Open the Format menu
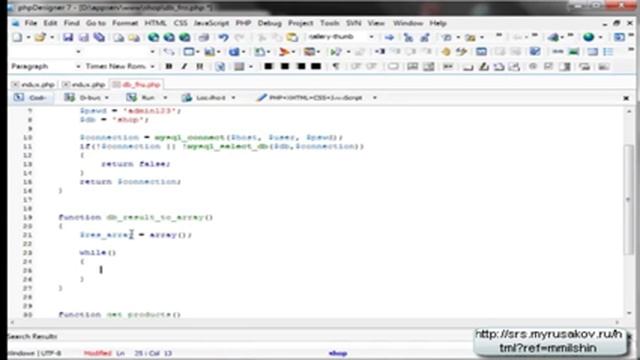Screen dimensions: 640x360 [125, 23]
